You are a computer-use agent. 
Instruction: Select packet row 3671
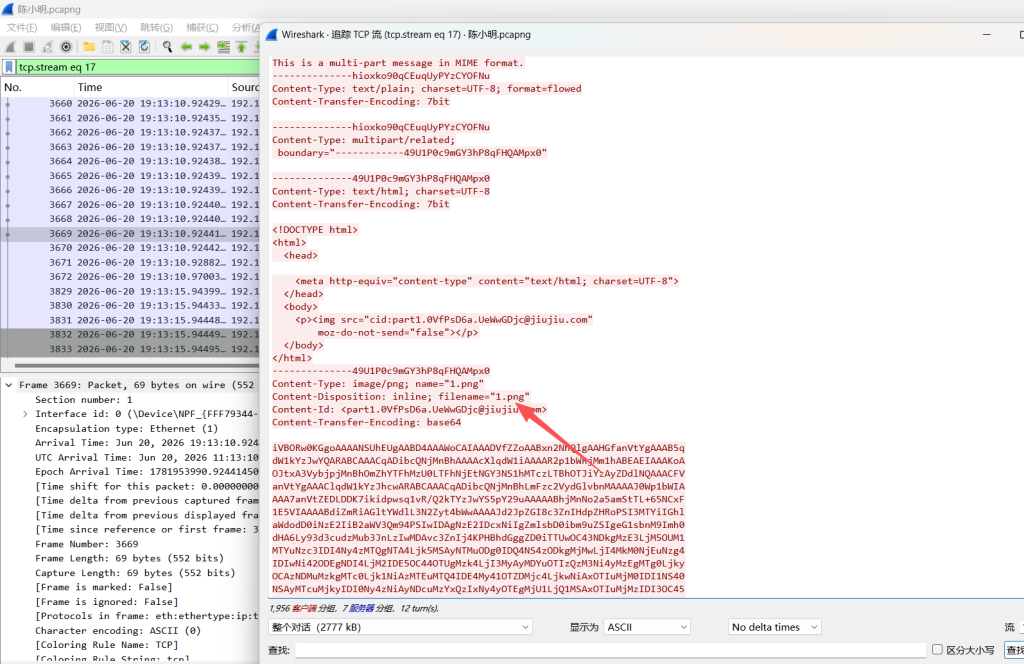(x=131, y=262)
